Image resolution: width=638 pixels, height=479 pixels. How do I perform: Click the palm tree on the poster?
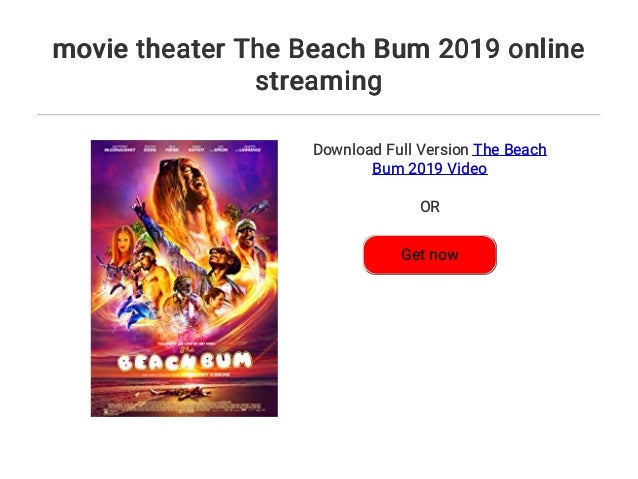[232, 213]
